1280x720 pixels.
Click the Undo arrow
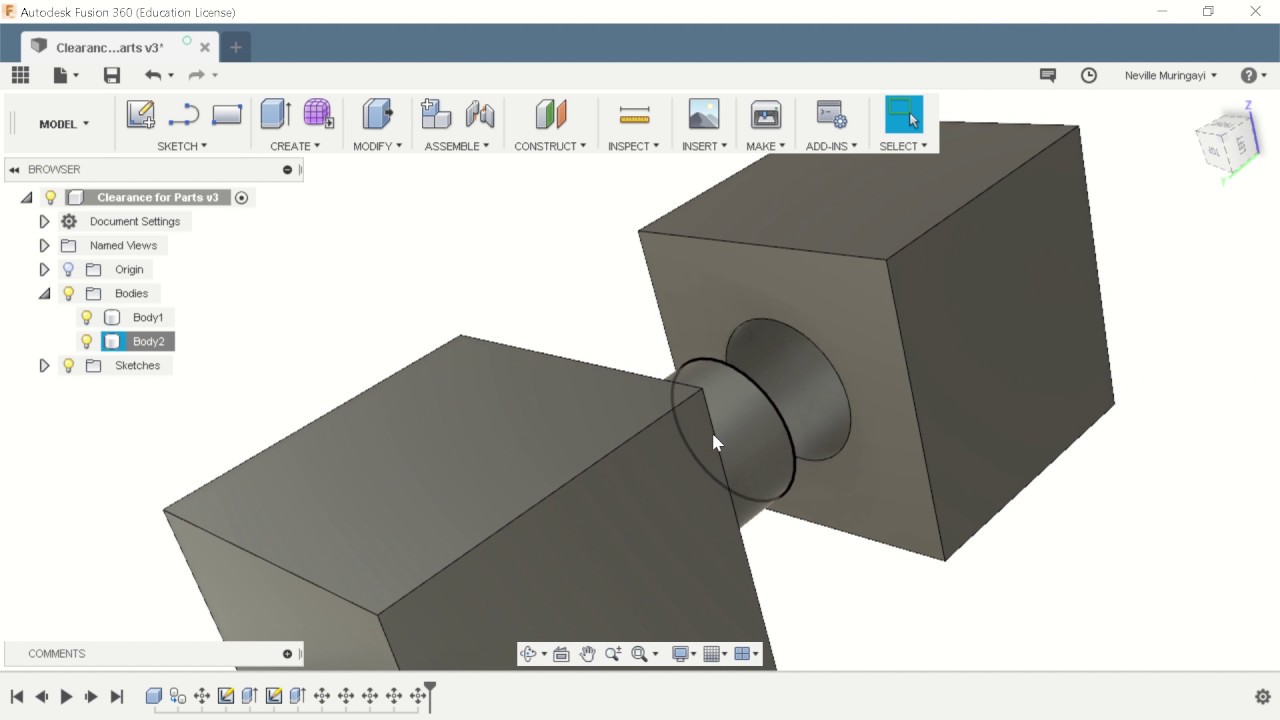[x=152, y=75]
